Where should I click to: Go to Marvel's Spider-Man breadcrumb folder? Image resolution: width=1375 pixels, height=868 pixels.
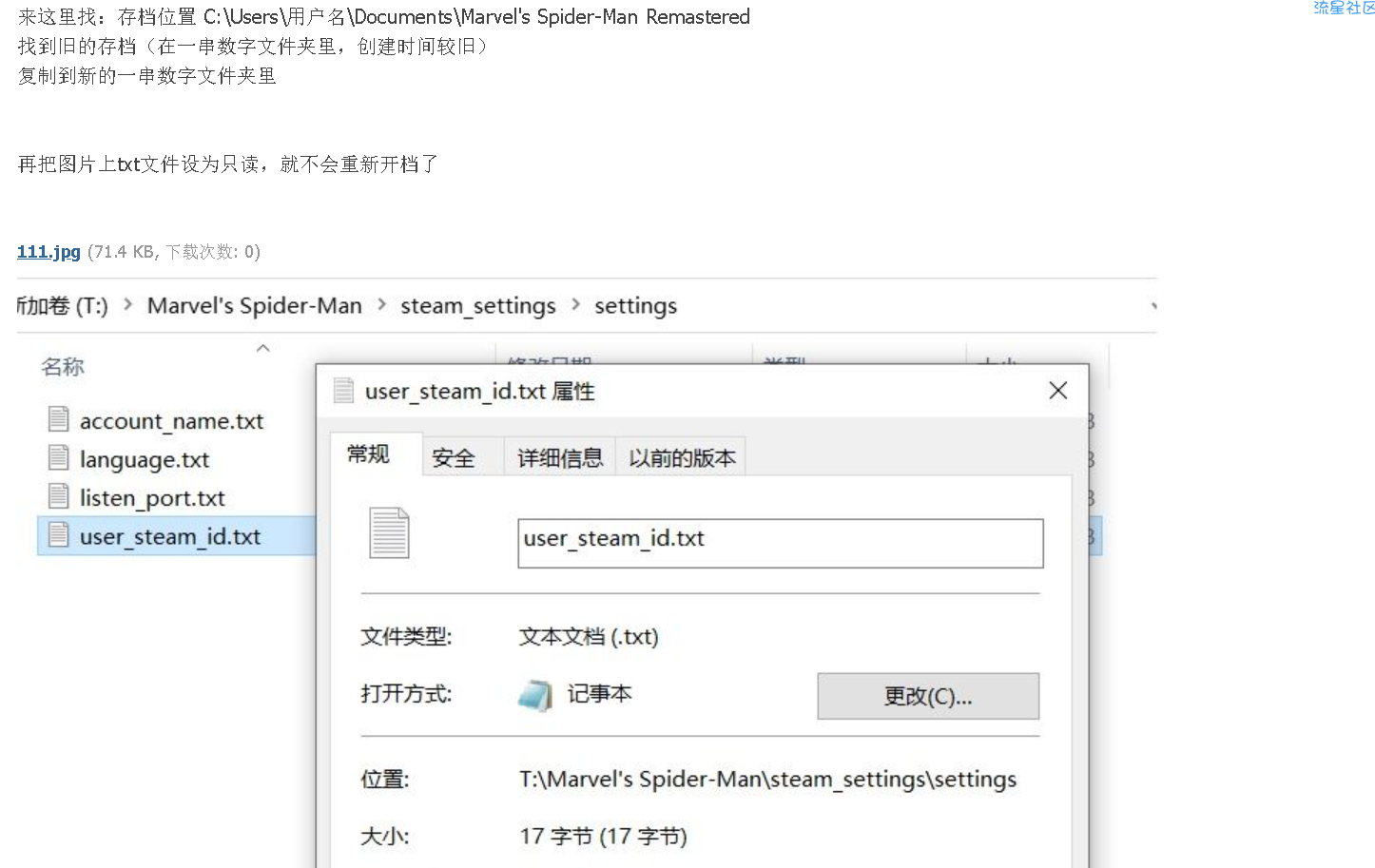(x=255, y=306)
